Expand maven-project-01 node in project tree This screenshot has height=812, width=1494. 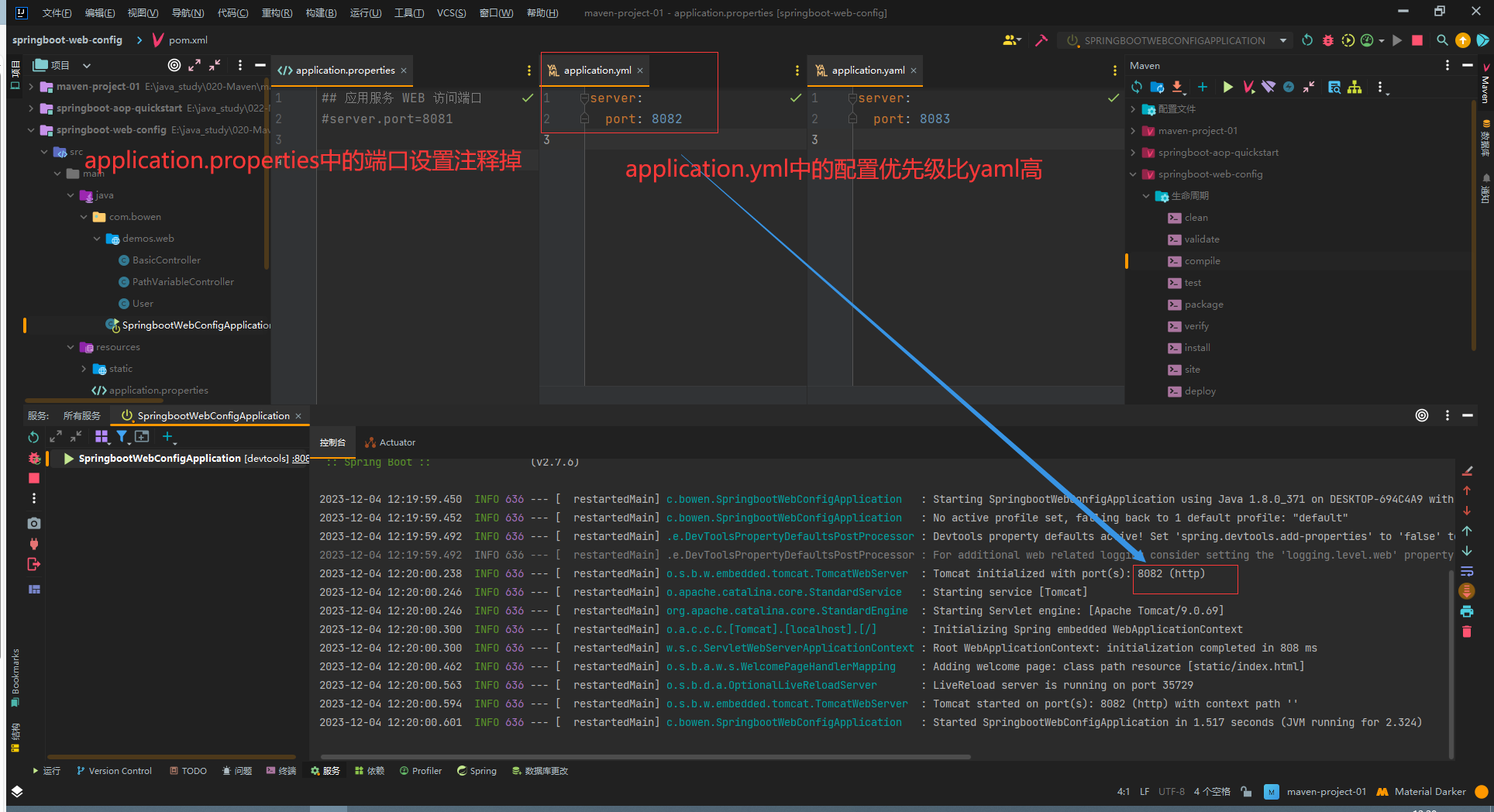click(31, 87)
